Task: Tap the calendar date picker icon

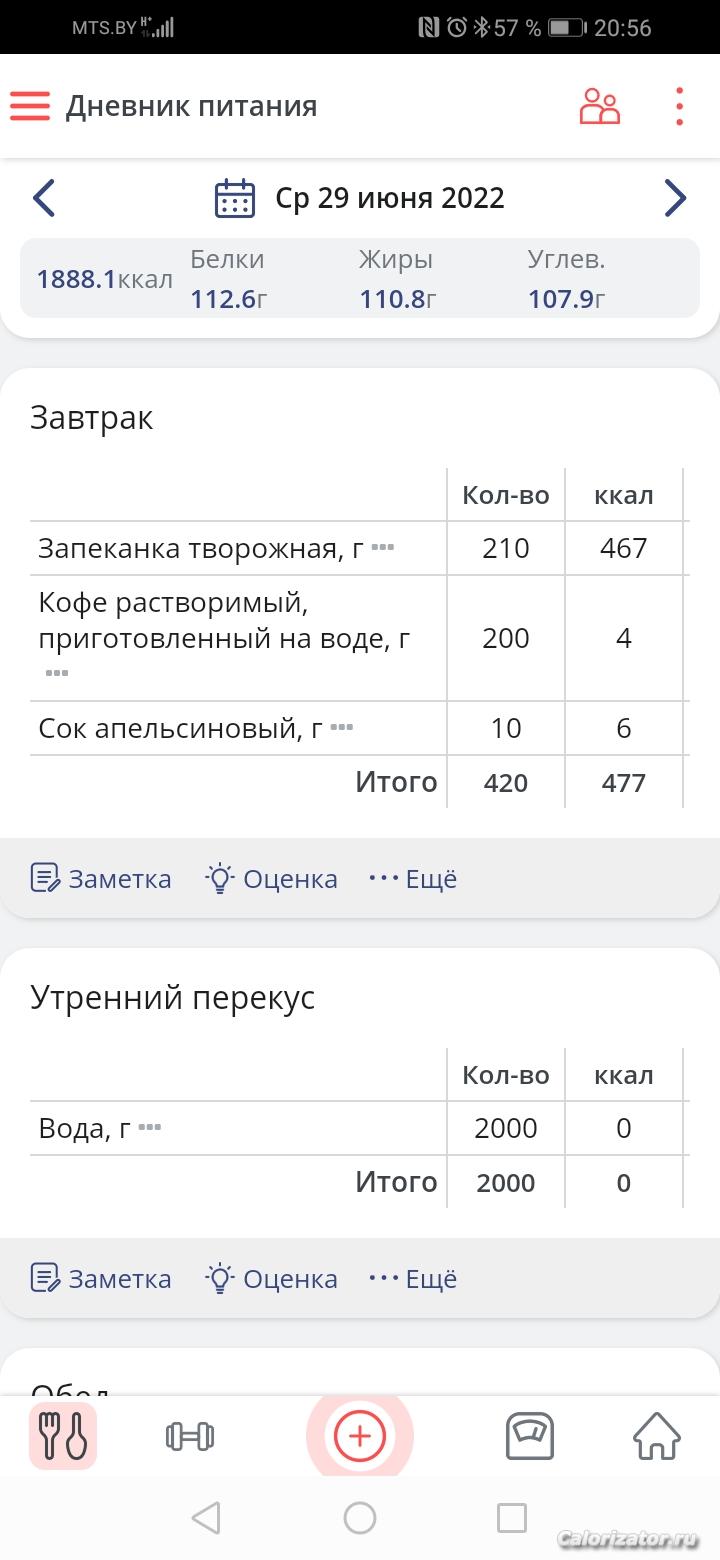Action: [235, 198]
